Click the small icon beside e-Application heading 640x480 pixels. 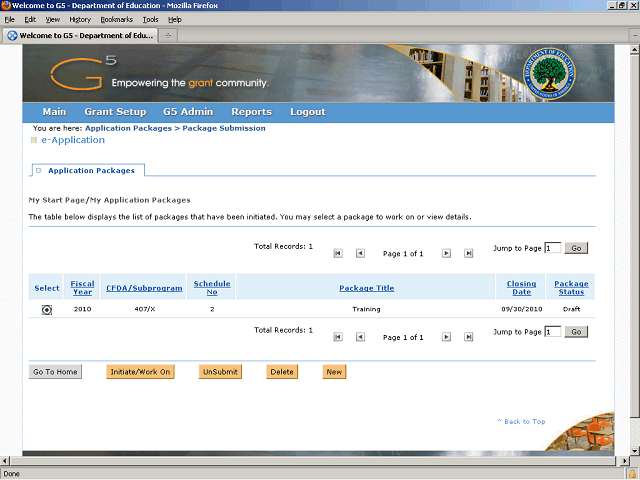point(34,140)
